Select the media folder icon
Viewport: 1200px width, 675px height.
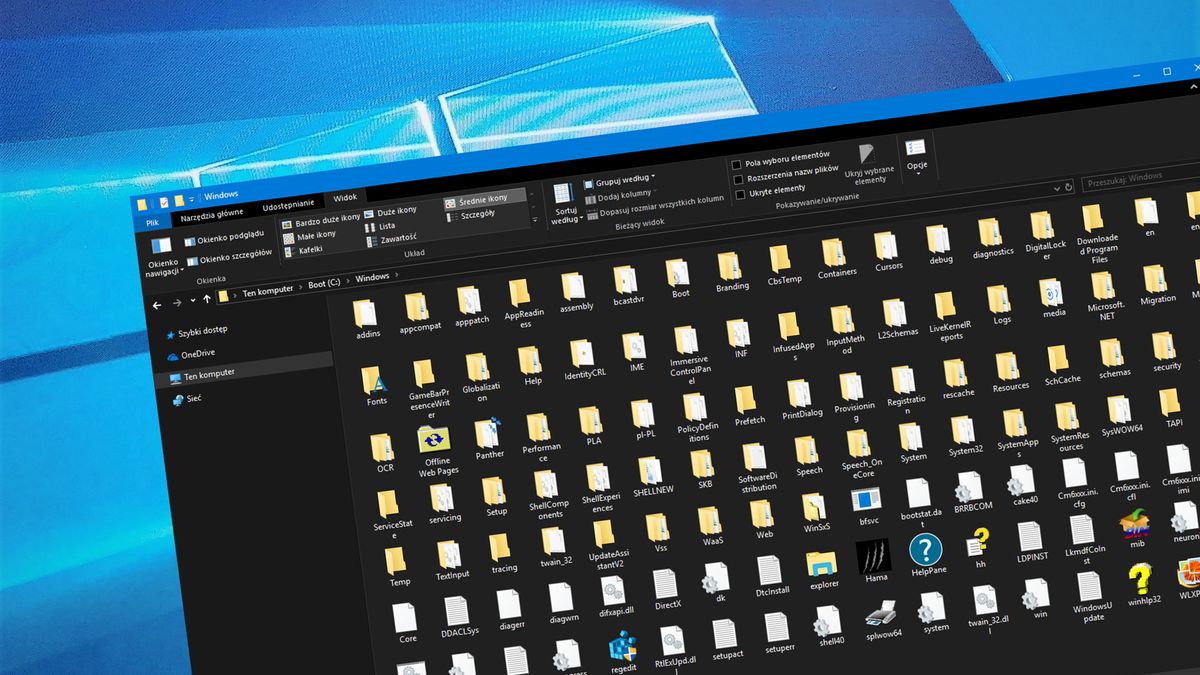1049,293
